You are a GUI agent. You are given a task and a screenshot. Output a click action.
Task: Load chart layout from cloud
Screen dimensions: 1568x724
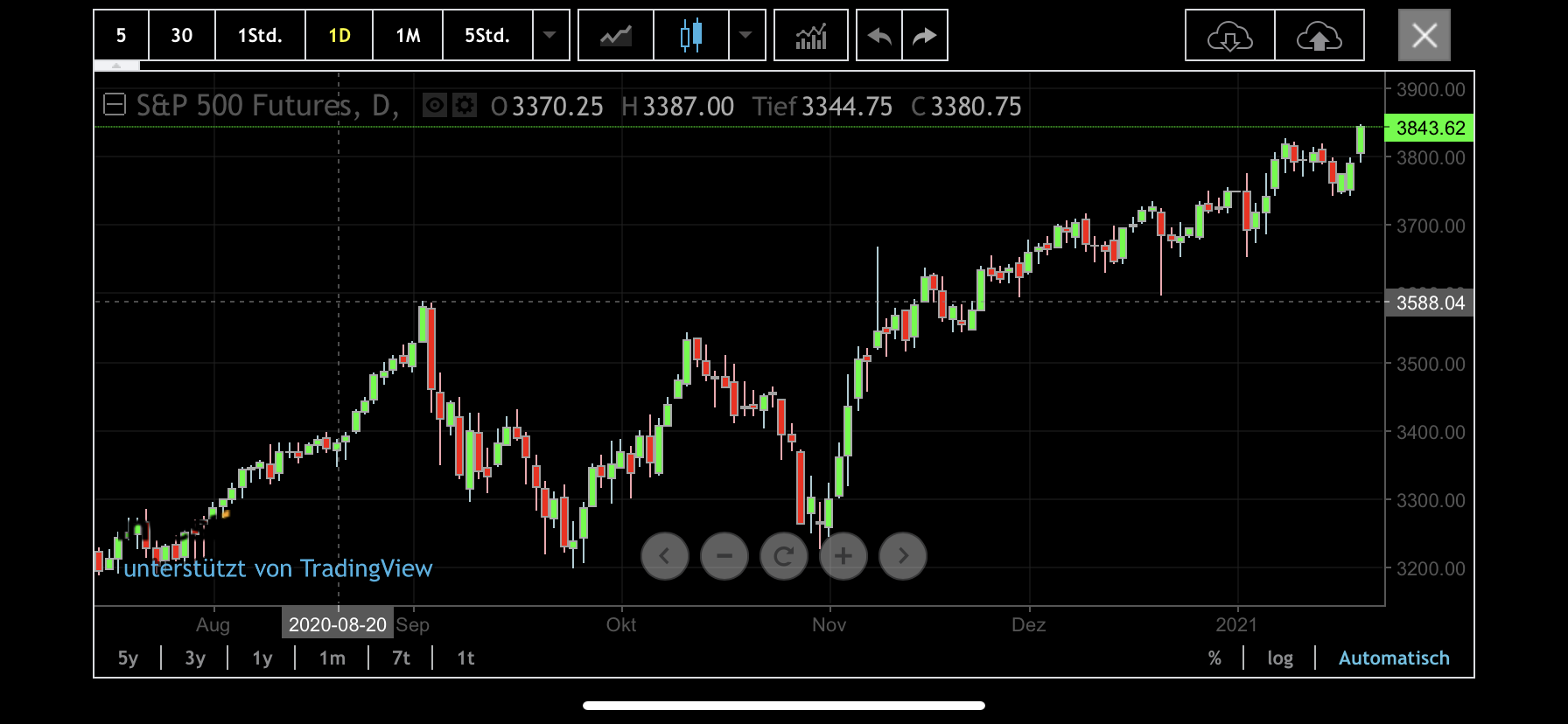[1230, 35]
